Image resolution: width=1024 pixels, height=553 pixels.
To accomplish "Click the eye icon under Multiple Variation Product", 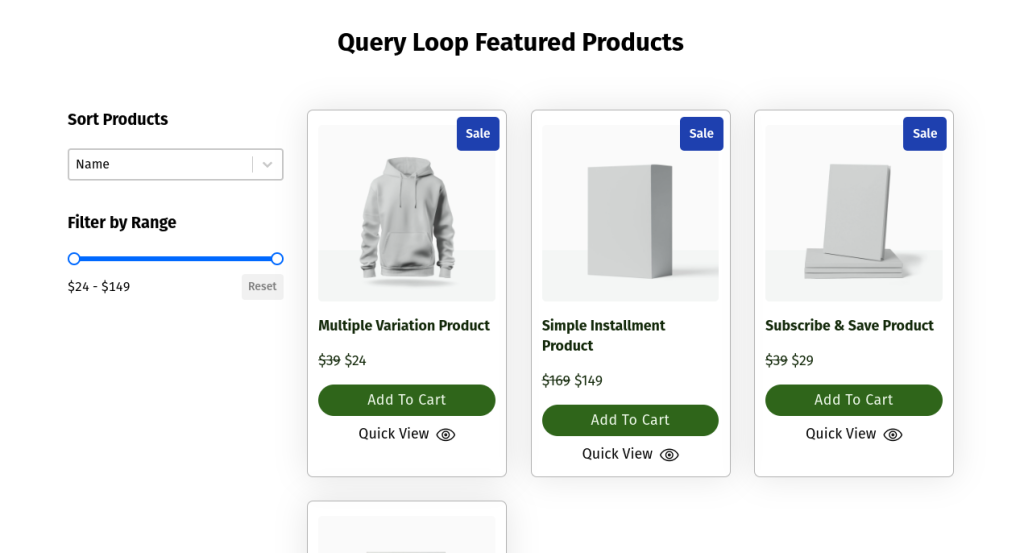I will (446, 435).
